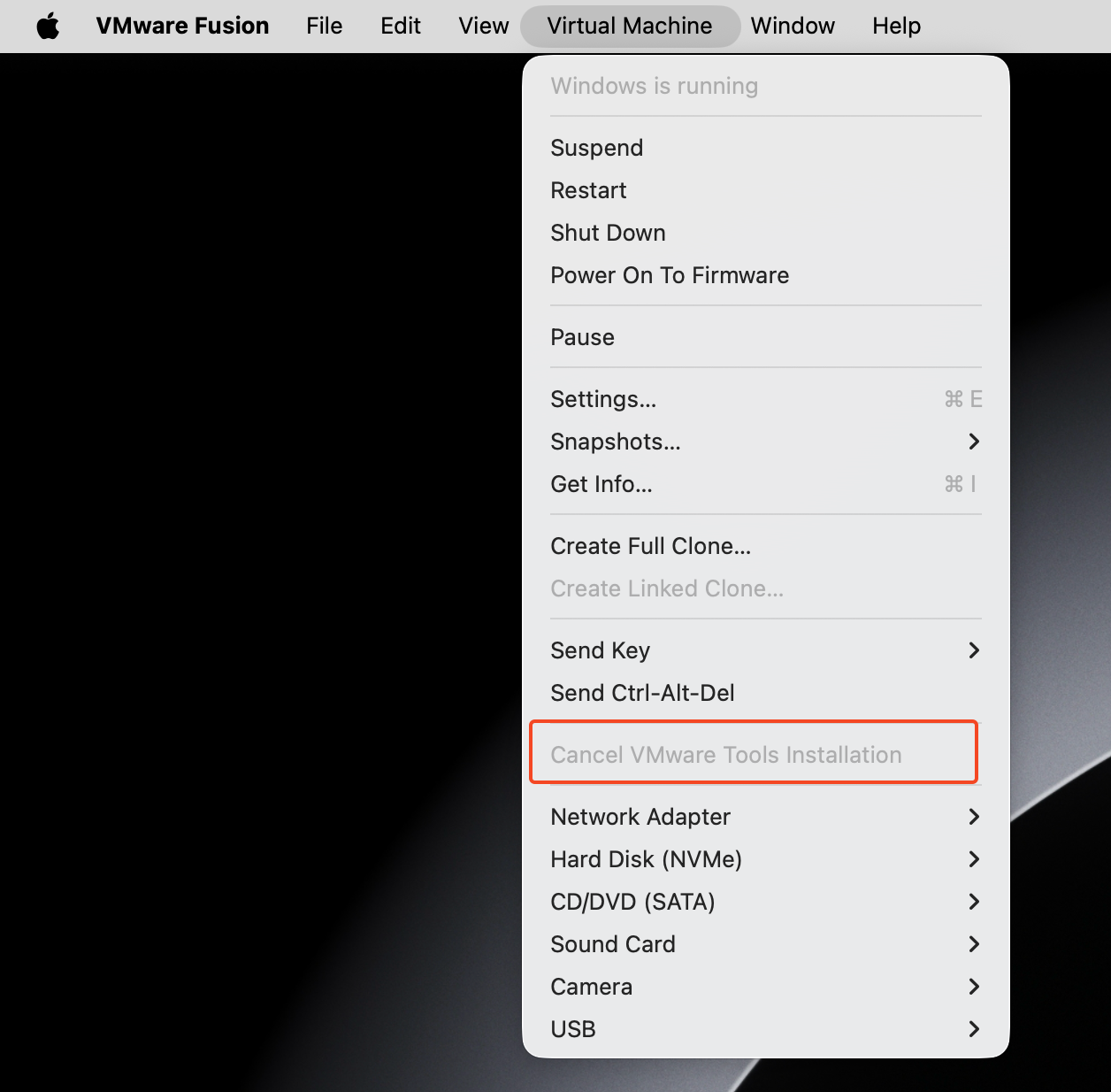The height and width of the screenshot is (1092, 1111).
Task: Choose Power On To Firmware
Action: click(766, 275)
